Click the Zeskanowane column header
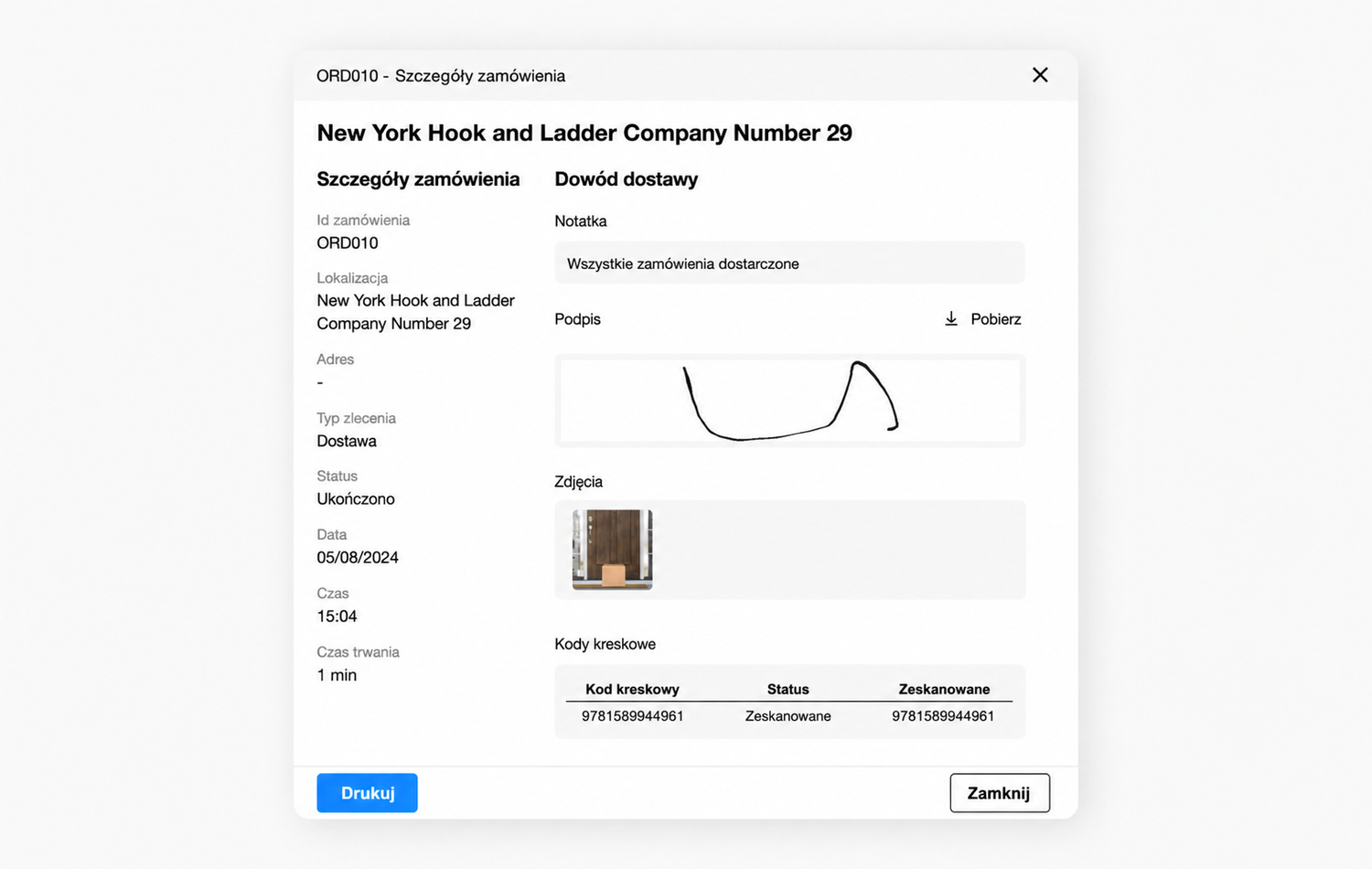The image size is (1372, 869). coord(944,689)
